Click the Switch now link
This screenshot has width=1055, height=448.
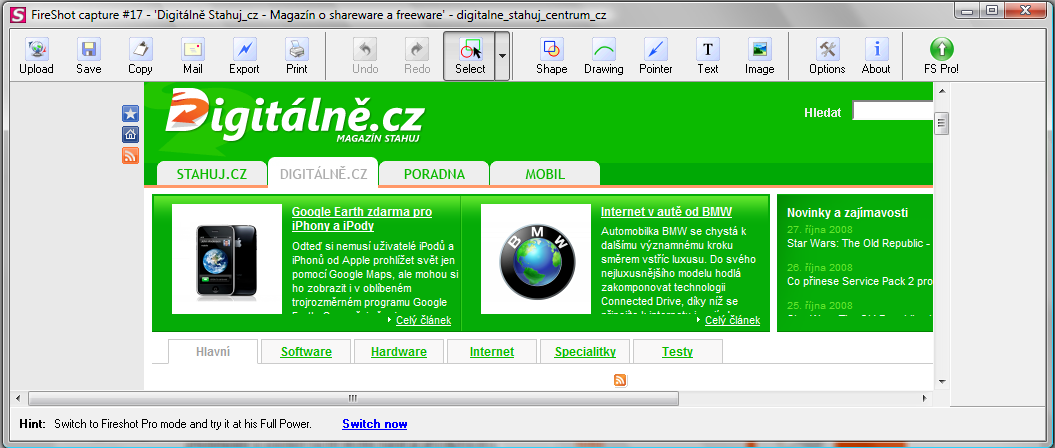pos(375,424)
